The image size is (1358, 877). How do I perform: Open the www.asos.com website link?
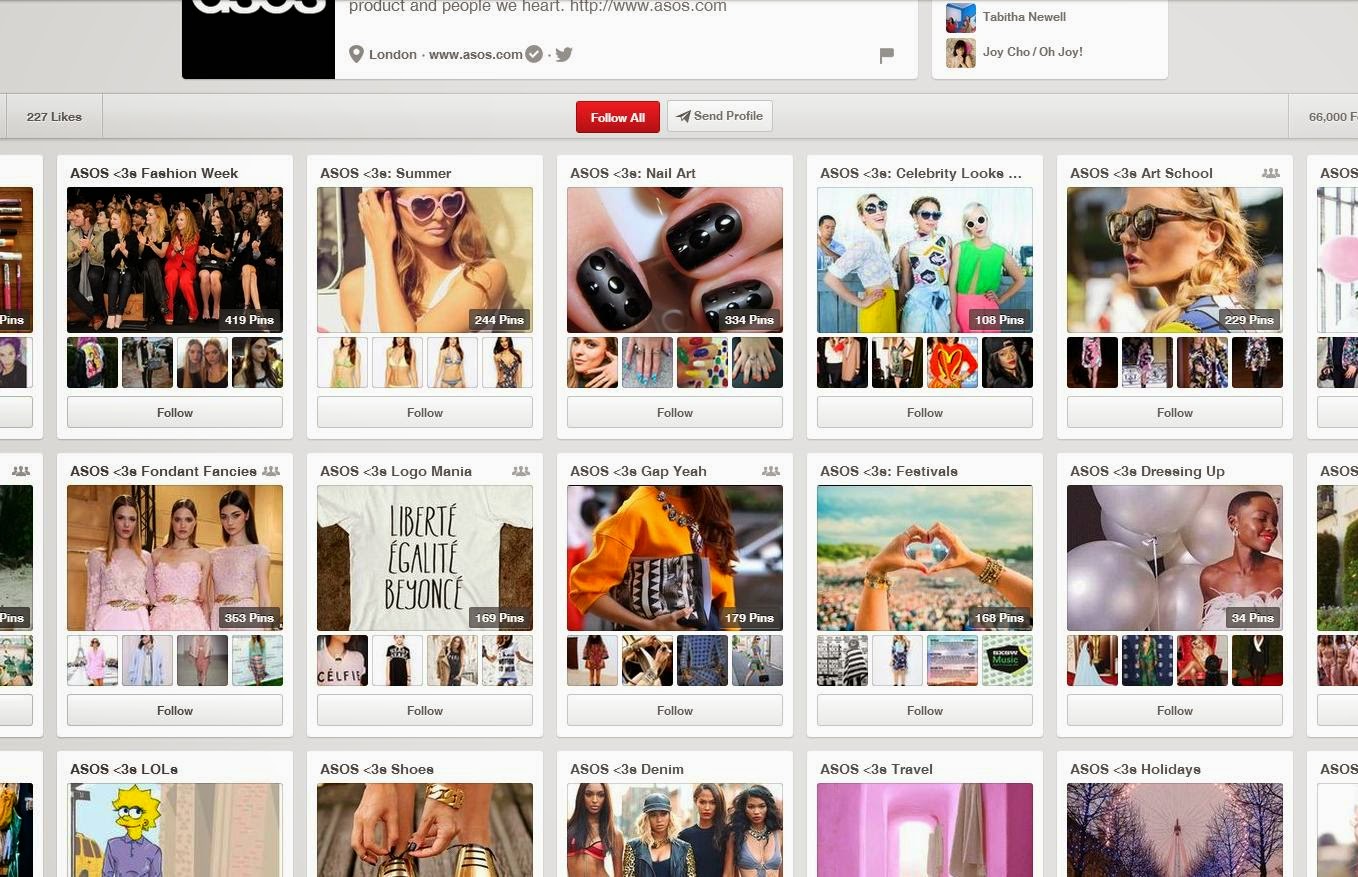pyautogui.click(x=476, y=54)
